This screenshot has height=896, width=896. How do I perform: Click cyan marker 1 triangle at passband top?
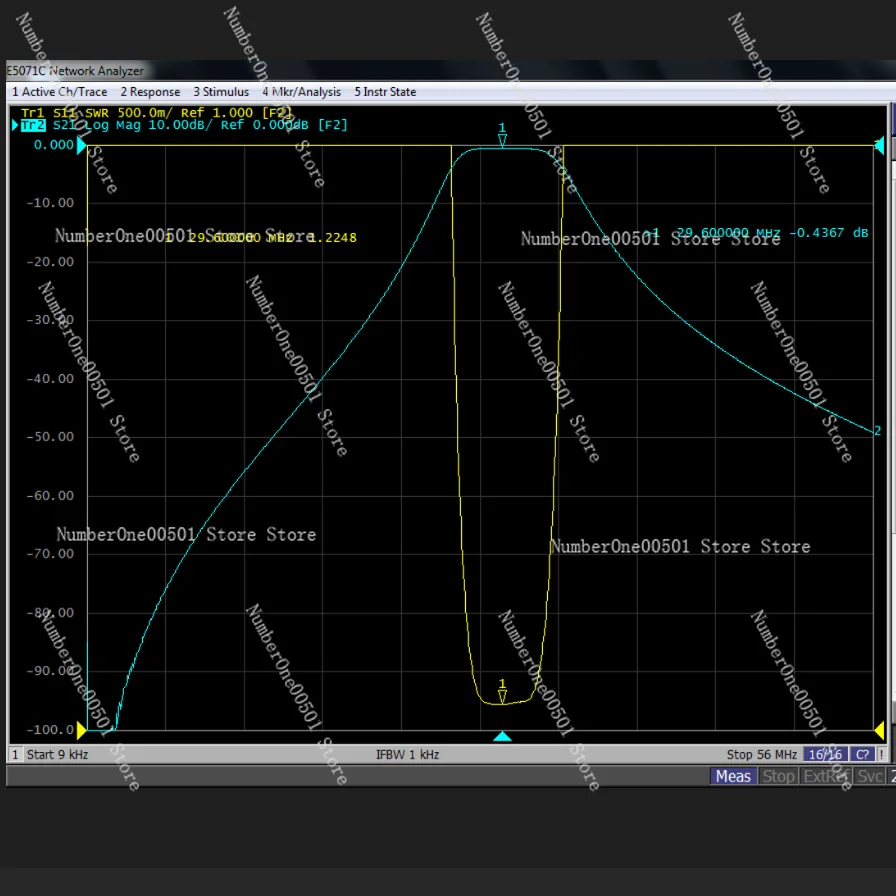tap(502, 141)
